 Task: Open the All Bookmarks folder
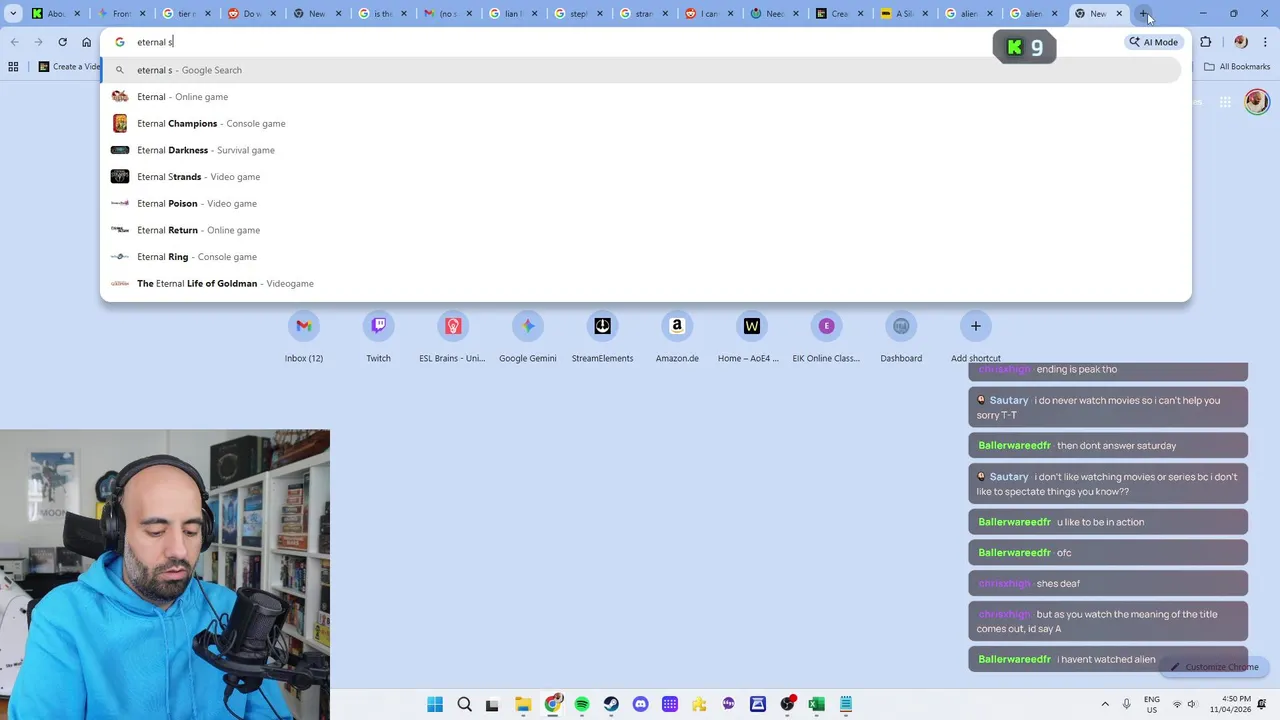(x=1237, y=67)
